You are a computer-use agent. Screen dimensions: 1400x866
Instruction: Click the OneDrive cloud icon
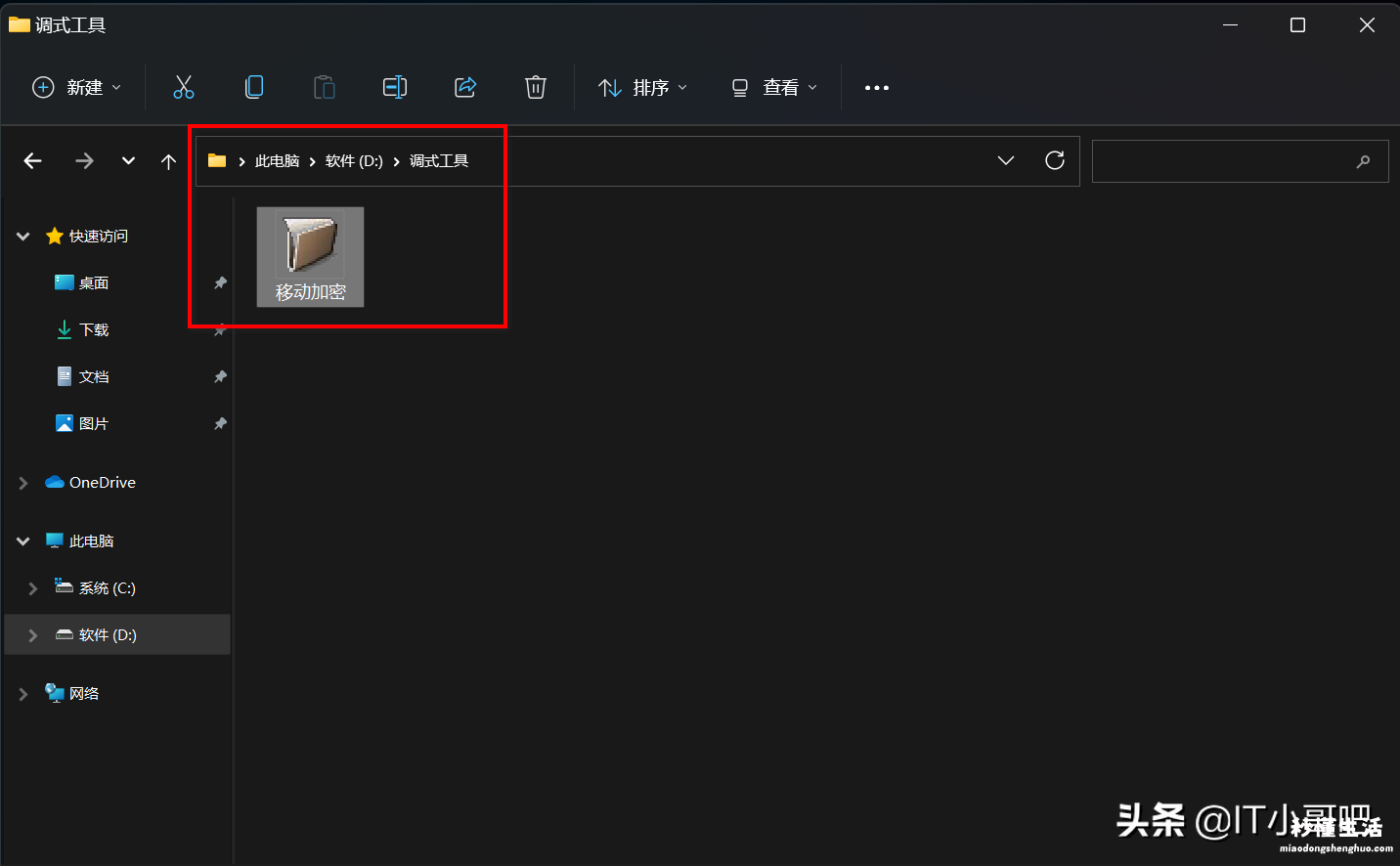coord(55,482)
